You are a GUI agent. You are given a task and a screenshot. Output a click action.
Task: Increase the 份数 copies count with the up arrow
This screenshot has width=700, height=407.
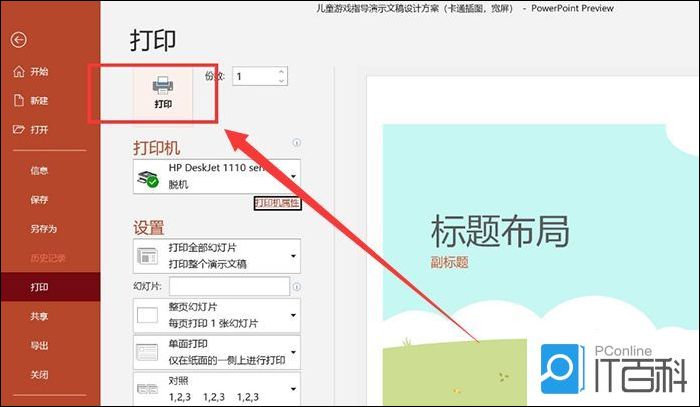[x=281, y=71]
